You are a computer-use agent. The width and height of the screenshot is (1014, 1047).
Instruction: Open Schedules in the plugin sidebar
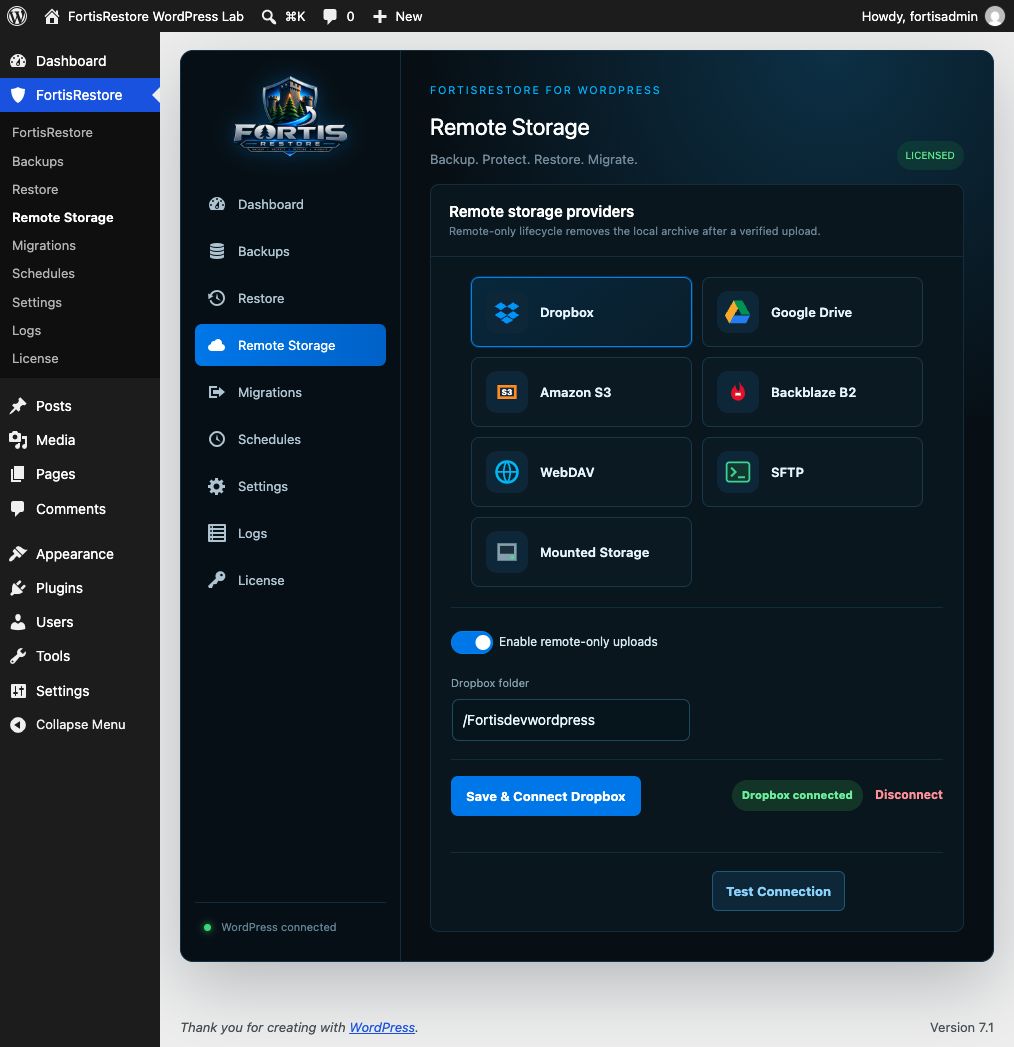[290, 439]
